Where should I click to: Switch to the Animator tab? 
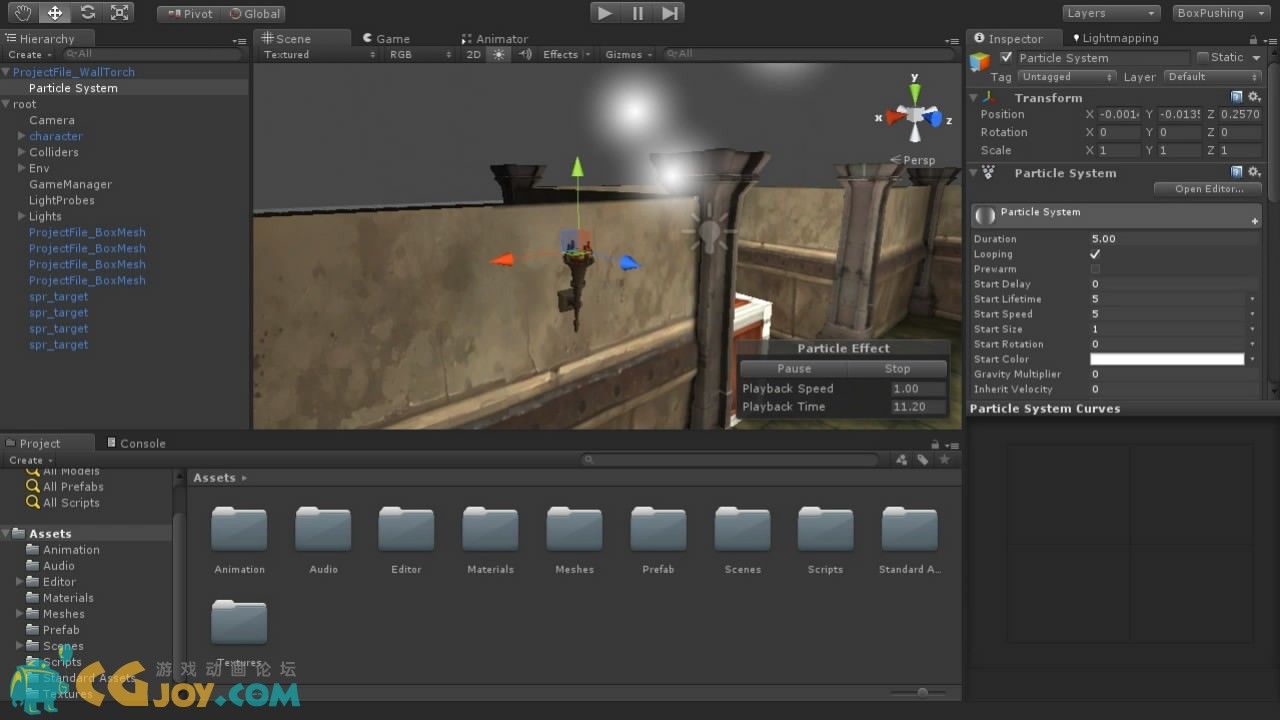click(x=494, y=39)
